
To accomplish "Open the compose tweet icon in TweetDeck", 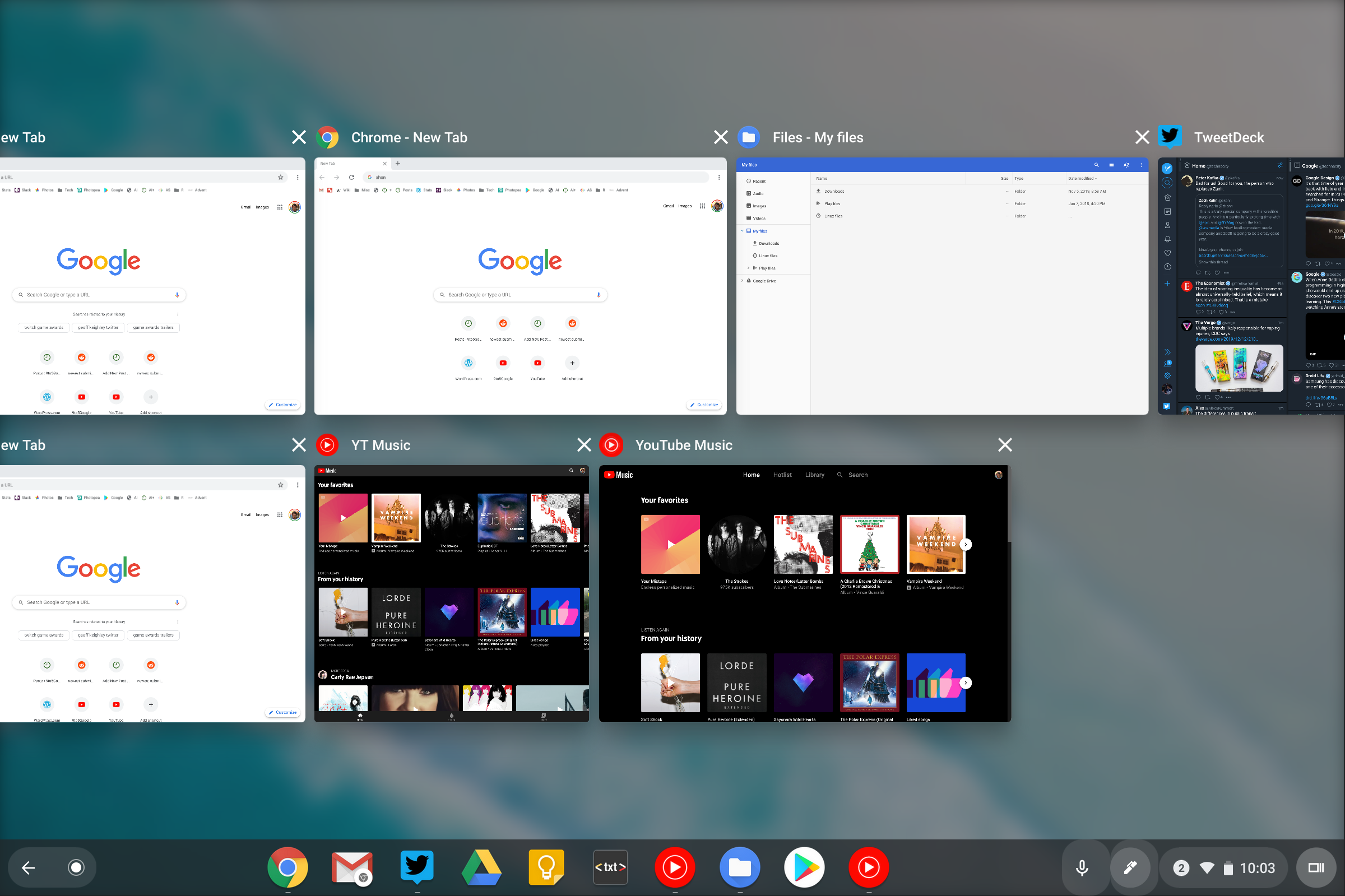I will pos(1167,170).
